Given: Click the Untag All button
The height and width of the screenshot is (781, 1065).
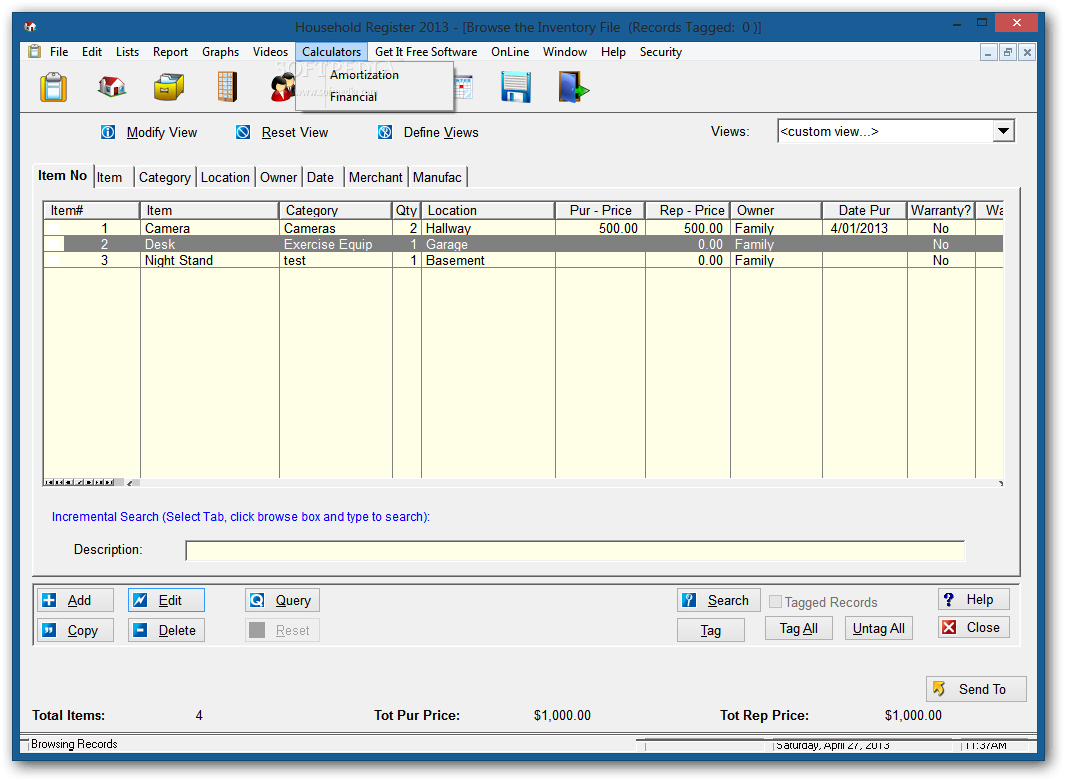Looking at the screenshot, I should [x=879, y=628].
